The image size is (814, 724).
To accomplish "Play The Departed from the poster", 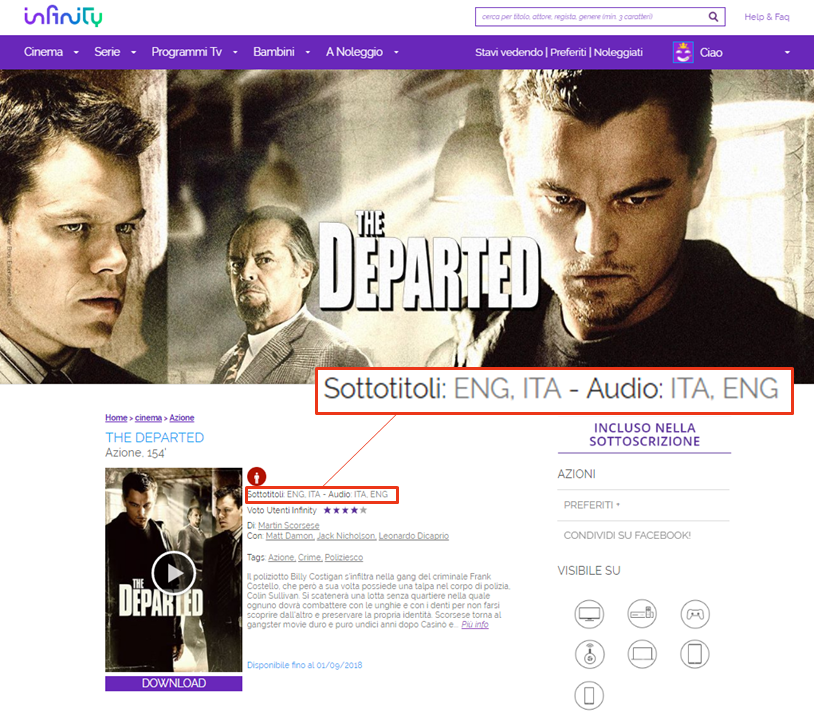I will (173, 572).
